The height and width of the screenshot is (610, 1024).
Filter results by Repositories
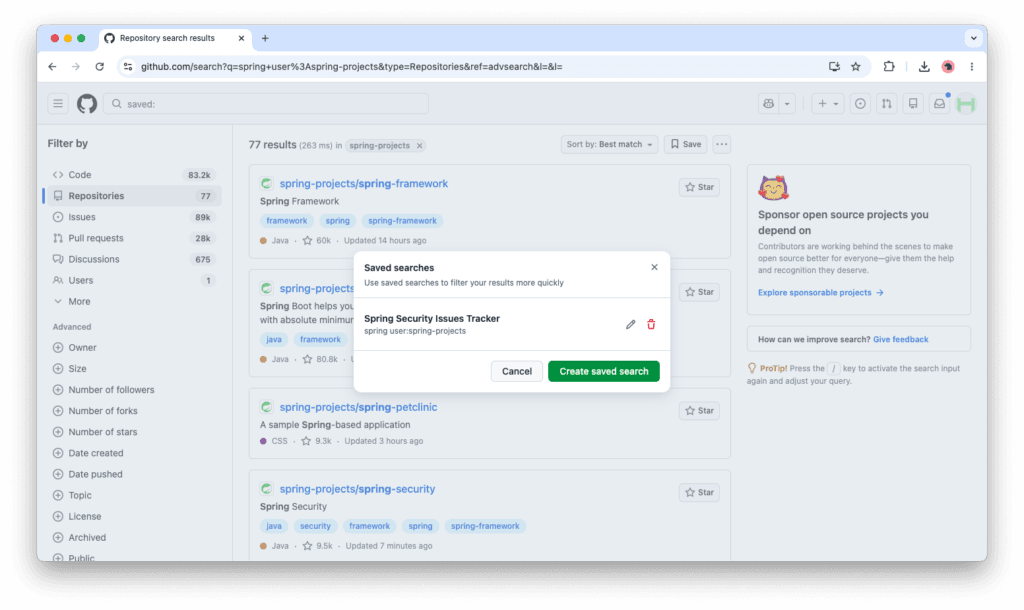(x=133, y=196)
